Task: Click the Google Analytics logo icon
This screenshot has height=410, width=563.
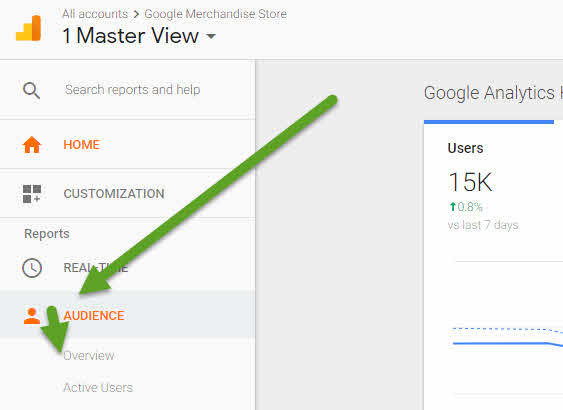Action: [28, 28]
